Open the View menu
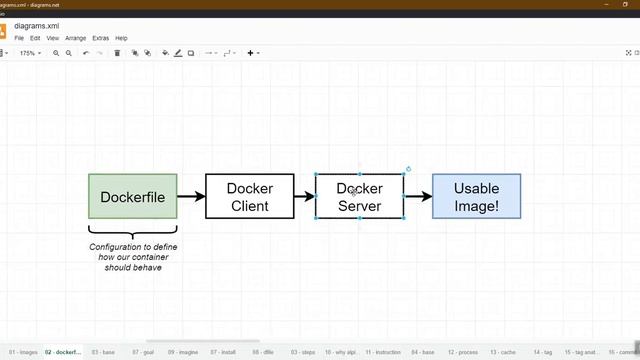Viewport: 640px width, 360px height. coord(53,38)
